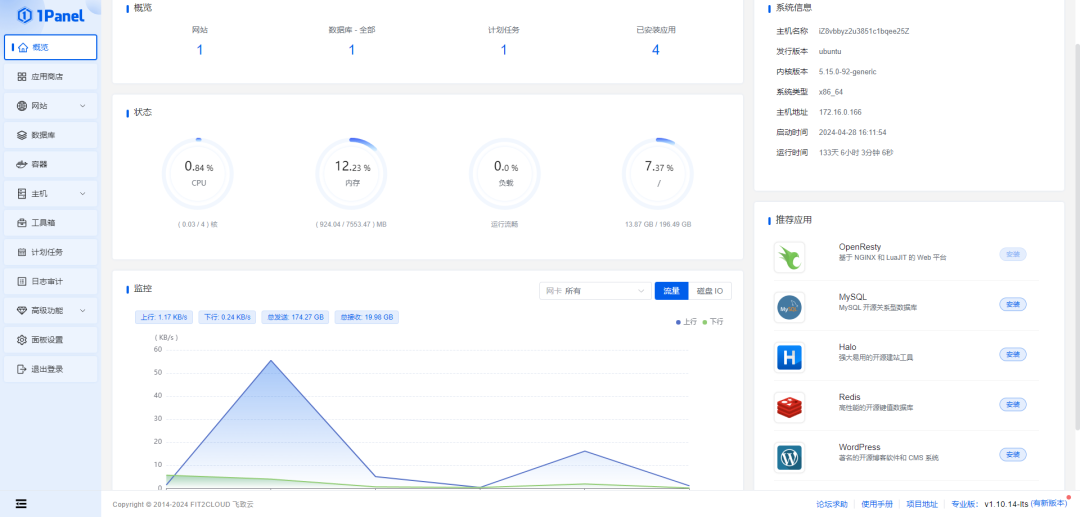Click the OpenResty app icon
1080x517 pixels.
pyautogui.click(x=789, y=258)
